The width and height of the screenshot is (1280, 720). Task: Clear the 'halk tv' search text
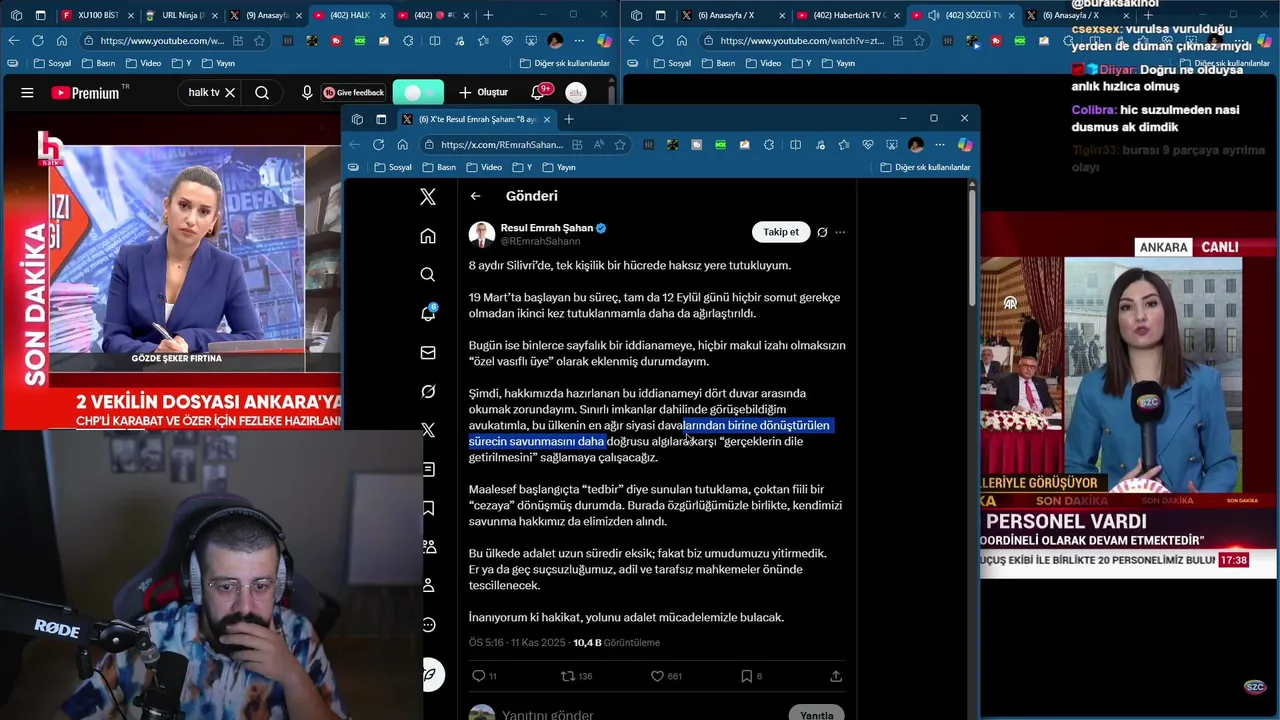[x=230, y=93]
